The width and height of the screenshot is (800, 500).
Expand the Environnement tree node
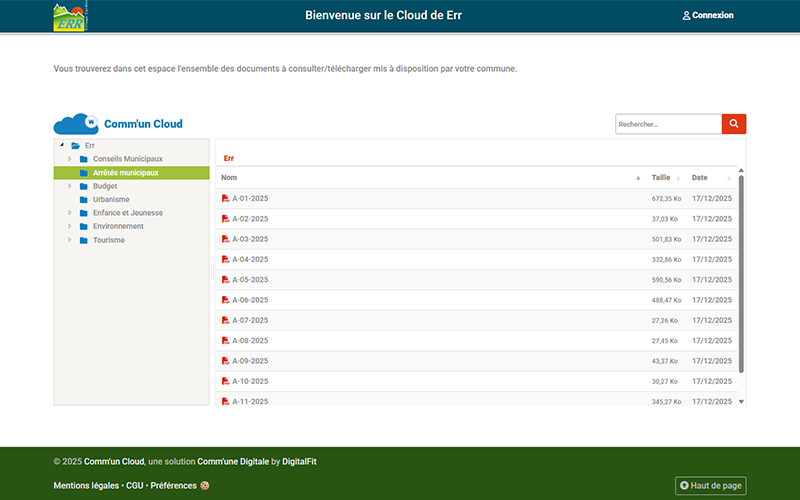[70, 226]
